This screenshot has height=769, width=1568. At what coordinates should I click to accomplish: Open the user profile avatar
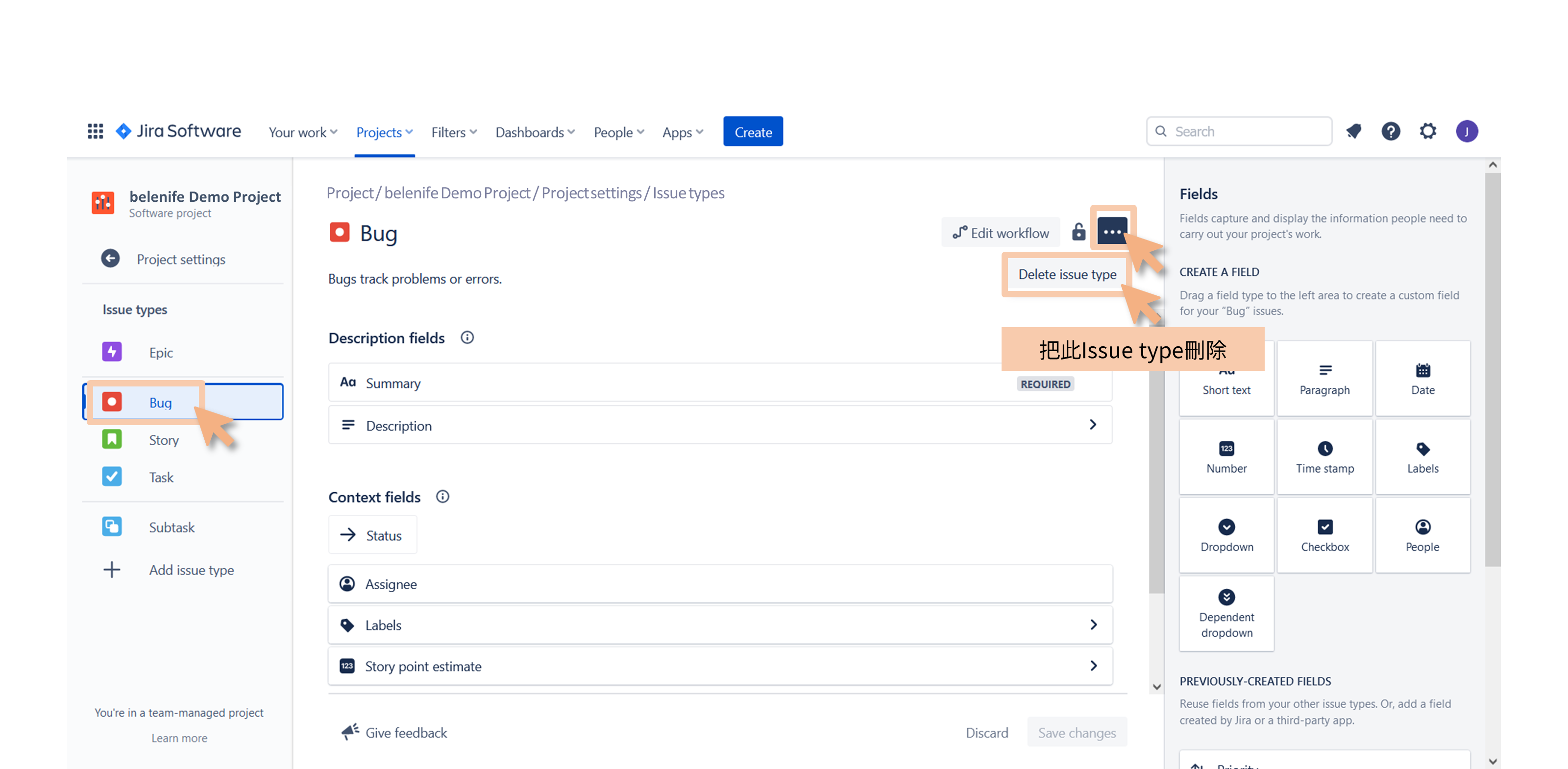tap(1467, 131)
